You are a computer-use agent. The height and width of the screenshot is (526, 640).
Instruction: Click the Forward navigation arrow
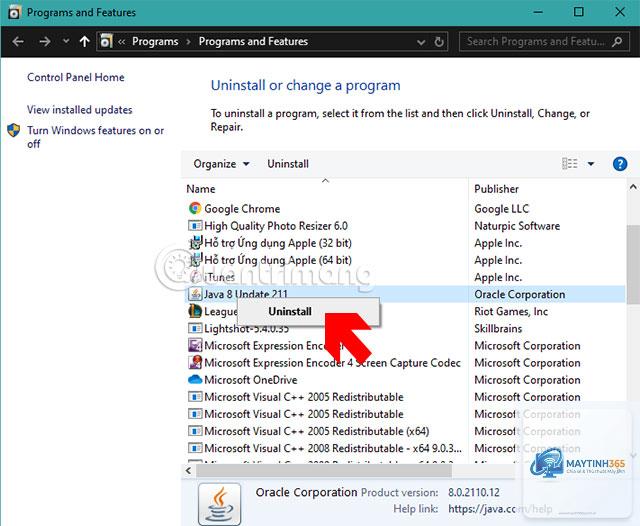pos(44,42)
